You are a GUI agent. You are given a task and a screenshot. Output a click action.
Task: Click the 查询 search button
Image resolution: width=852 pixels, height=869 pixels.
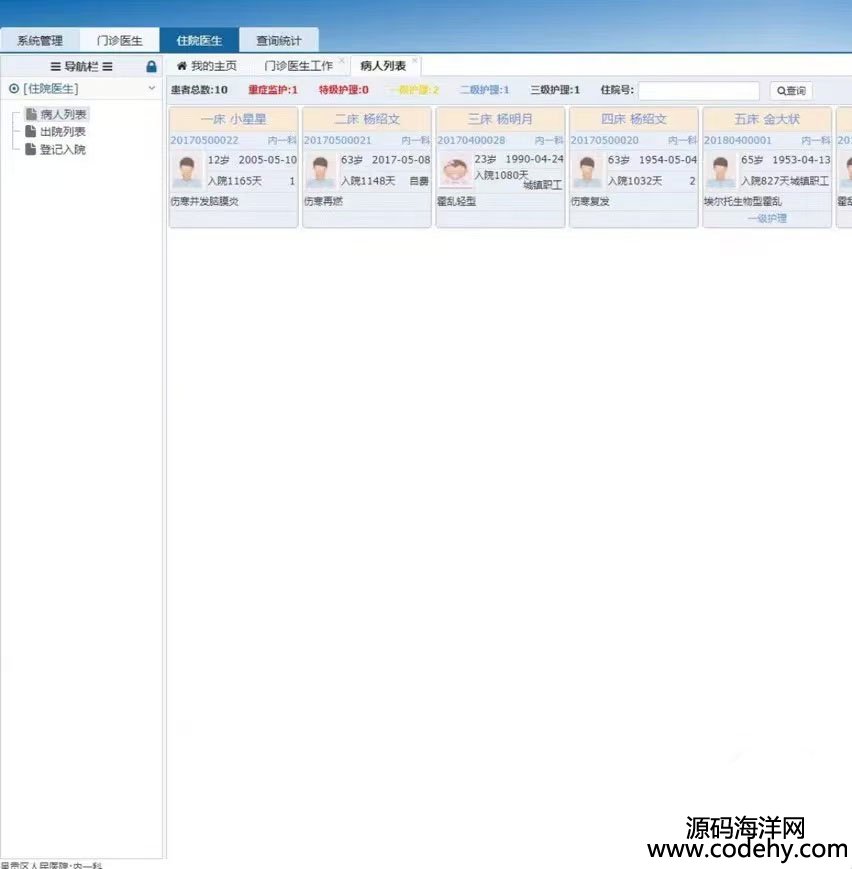(791, 90)
